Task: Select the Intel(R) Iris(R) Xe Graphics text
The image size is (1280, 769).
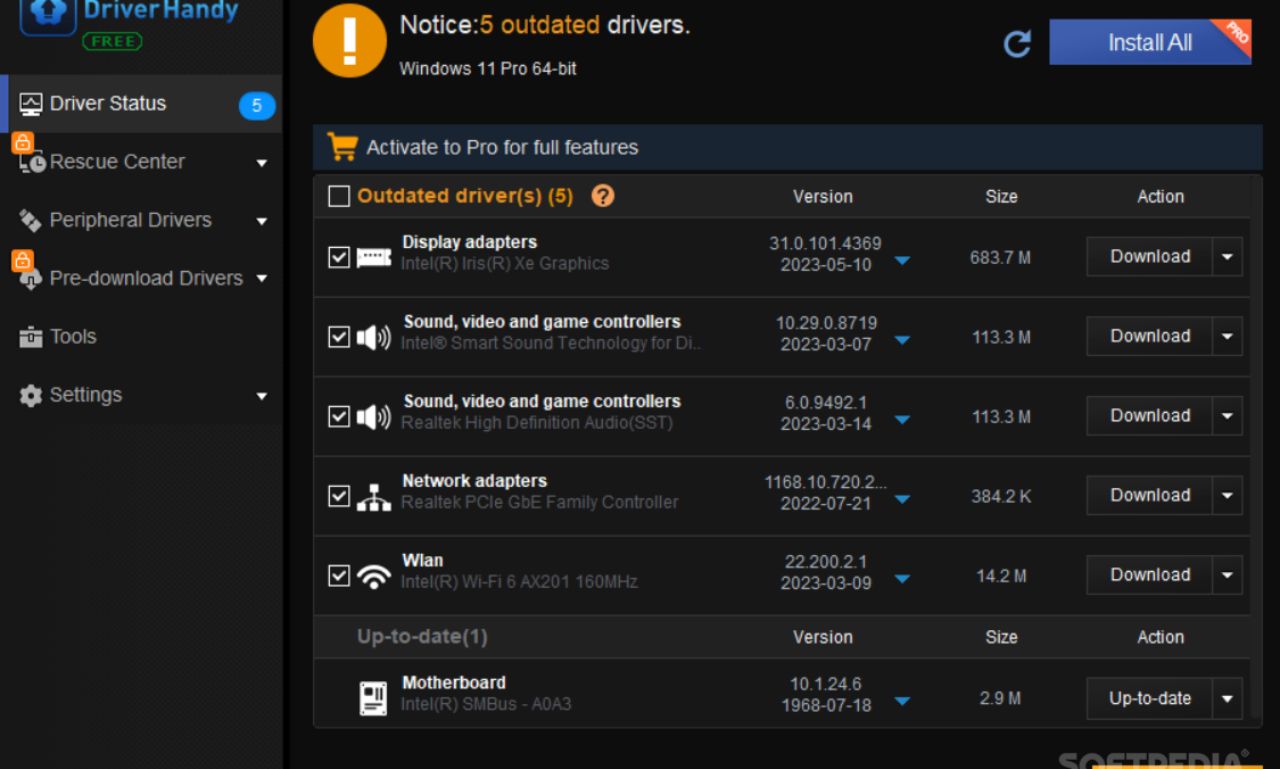Action: 505,264
